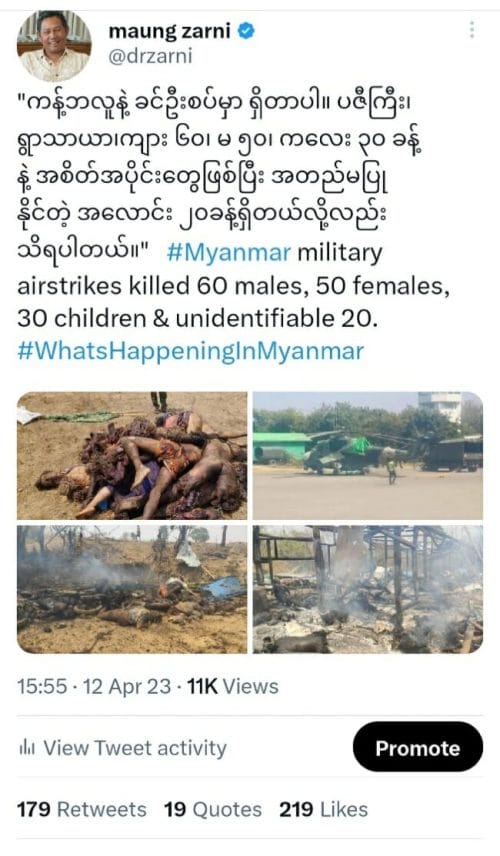Show the 219 Likes list
The height and width of the screenshot is (856, 500).
coord(323,809)
